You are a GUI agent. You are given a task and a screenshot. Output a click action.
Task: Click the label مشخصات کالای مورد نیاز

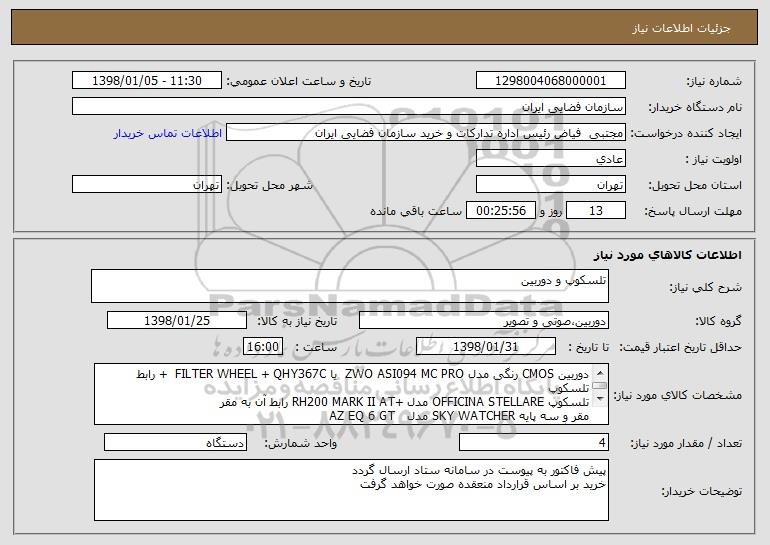coord(678,395)
